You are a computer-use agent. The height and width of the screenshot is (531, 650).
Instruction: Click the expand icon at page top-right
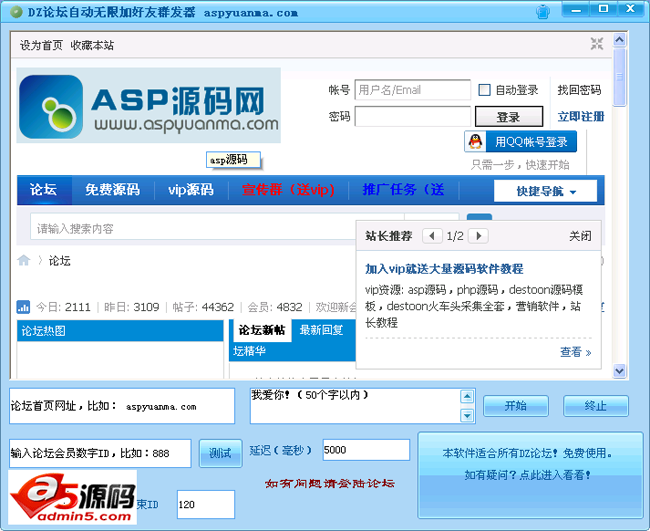tap(596, 43)
